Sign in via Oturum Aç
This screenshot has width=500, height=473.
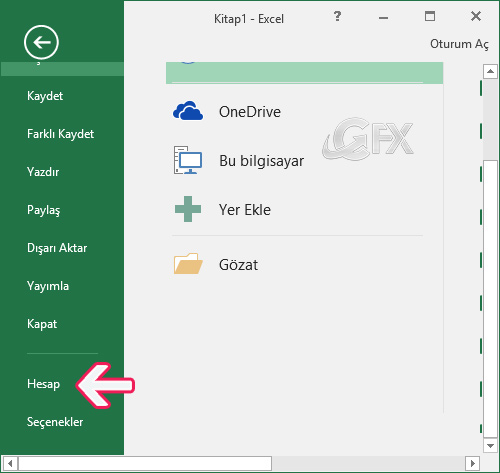[459, 44]
